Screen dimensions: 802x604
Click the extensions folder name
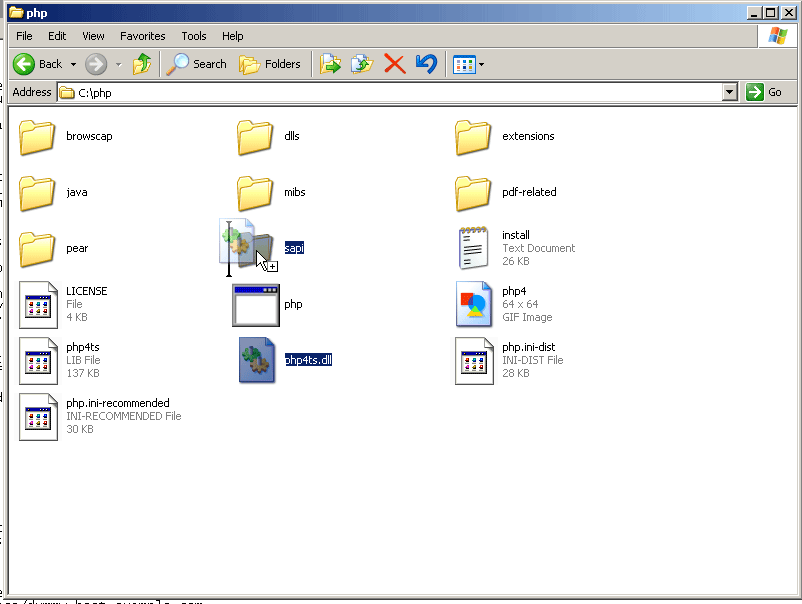click(x=528, y=136)
